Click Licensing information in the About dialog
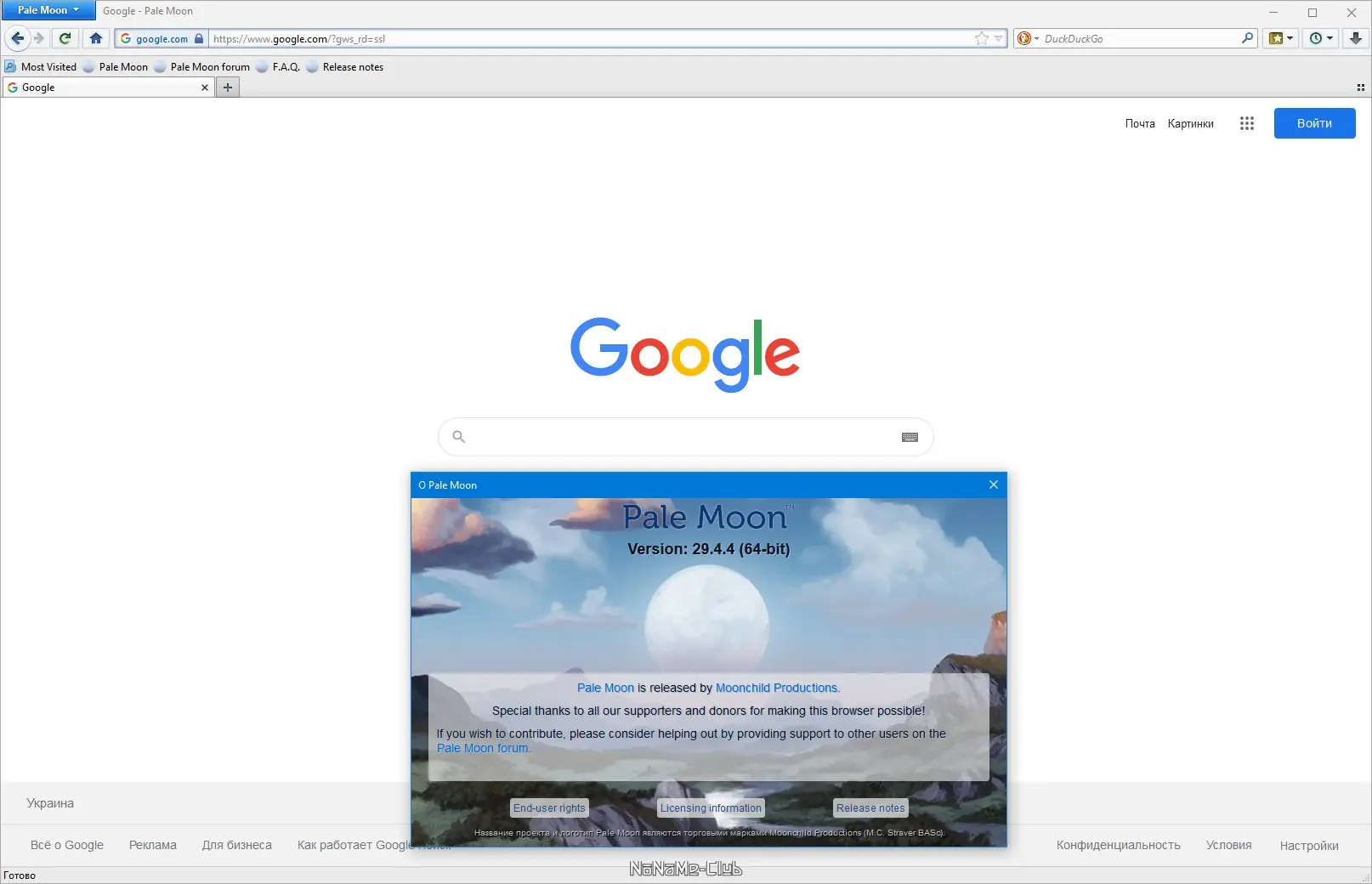 (711, 808)
